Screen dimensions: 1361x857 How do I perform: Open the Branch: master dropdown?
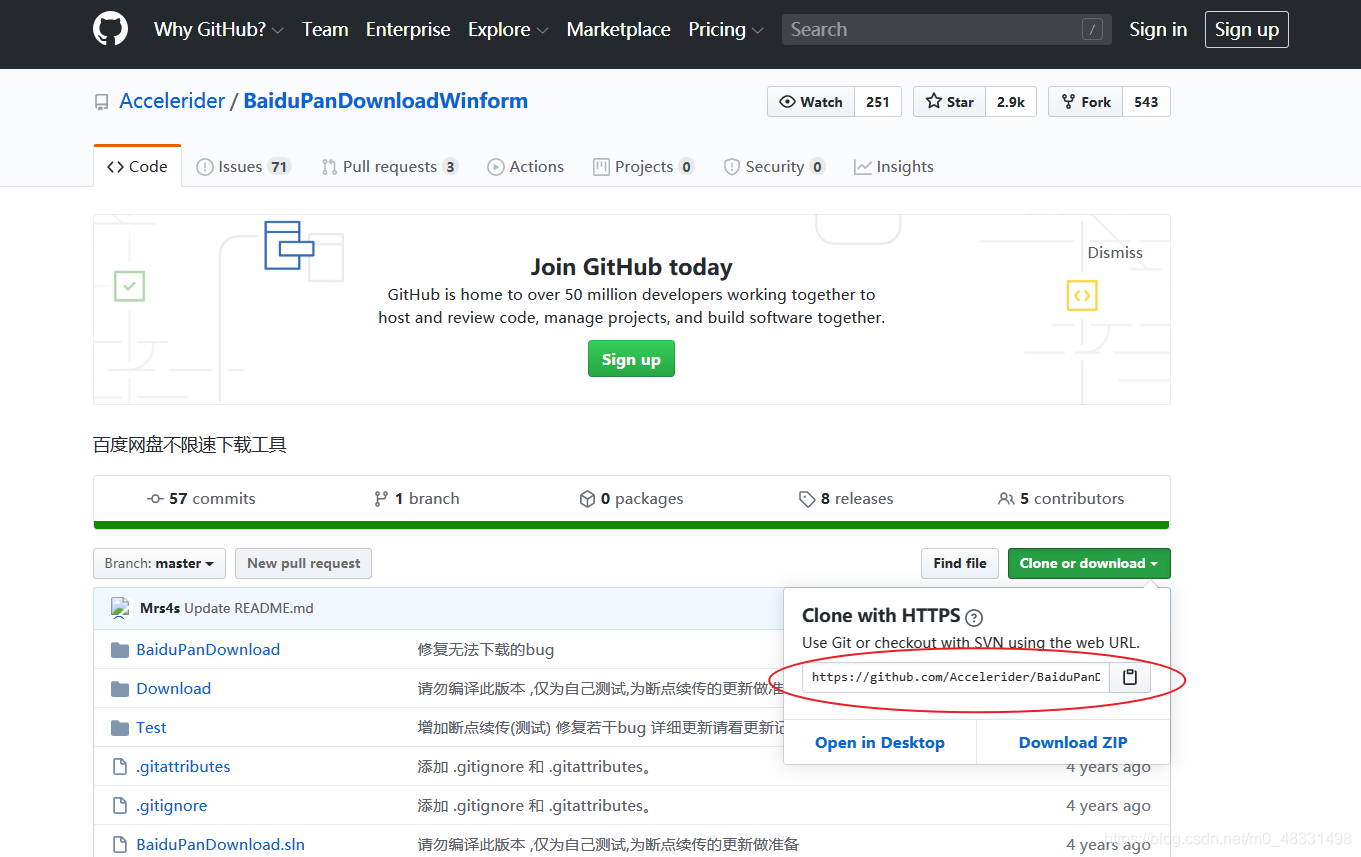159,564
